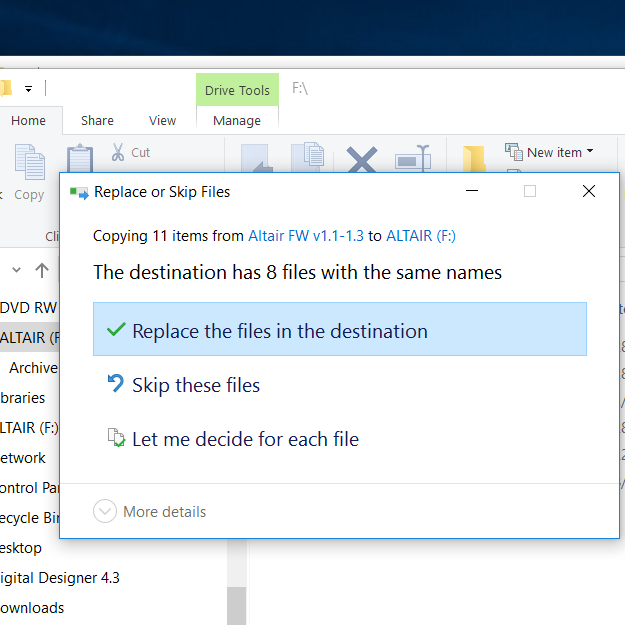Click the Copy to icon in ribbon

click(308, 157)
